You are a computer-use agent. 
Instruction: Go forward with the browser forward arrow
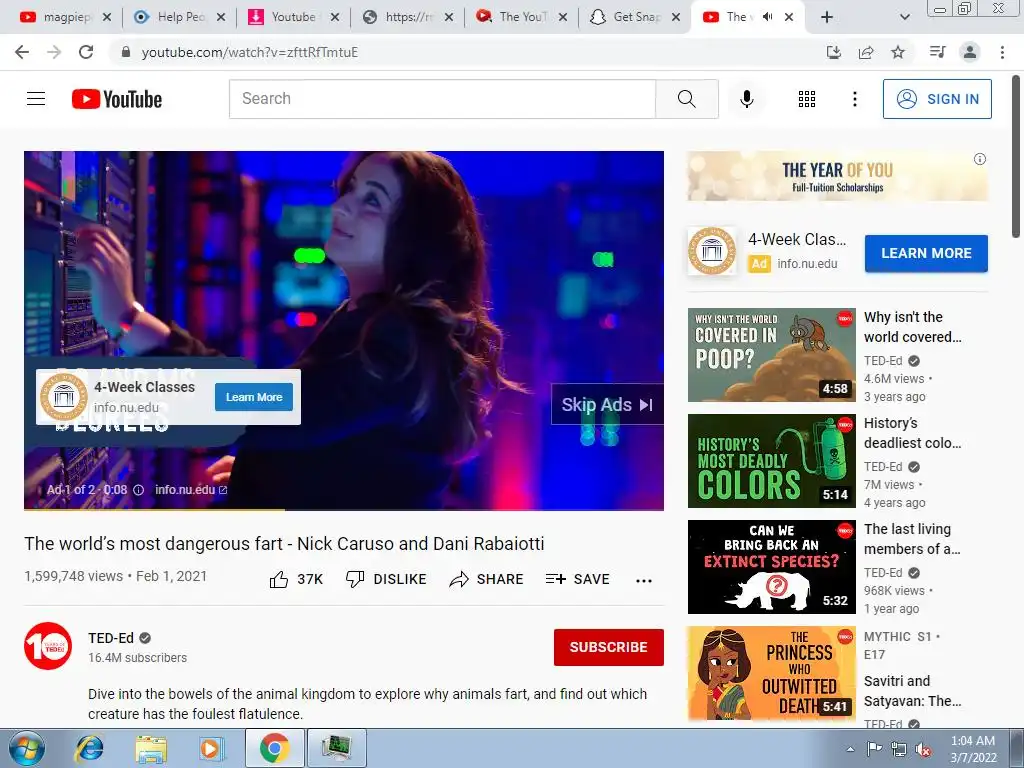(x=54, y=52)
